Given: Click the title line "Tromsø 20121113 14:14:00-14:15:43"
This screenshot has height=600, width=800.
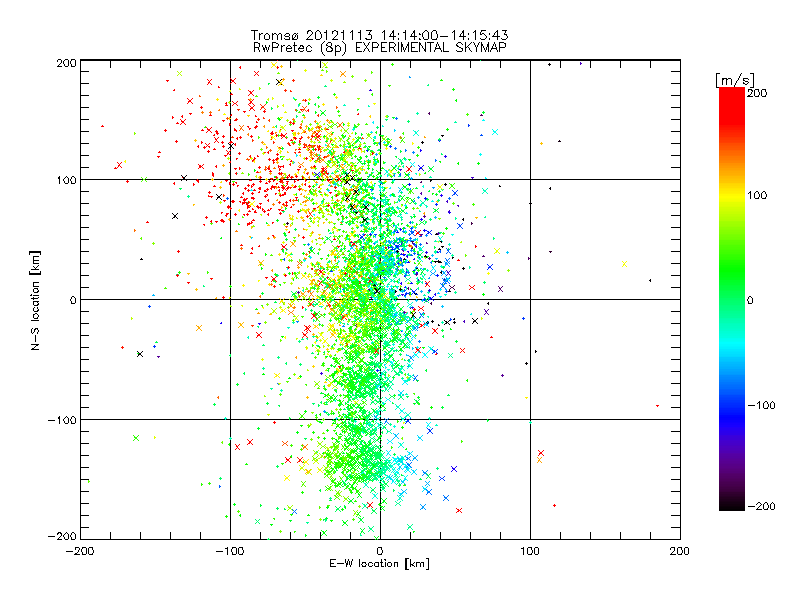Looking at the screenshot, I should pos(379,35).
